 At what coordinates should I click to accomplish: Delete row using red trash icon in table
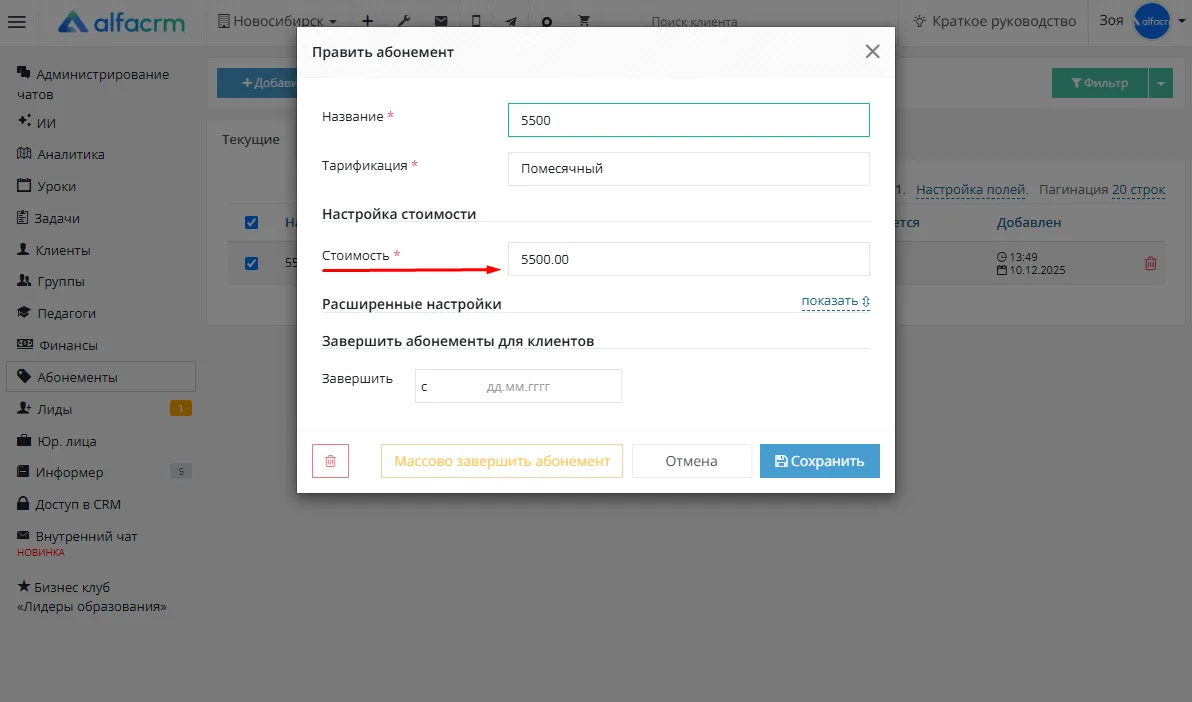[1150, 263]
